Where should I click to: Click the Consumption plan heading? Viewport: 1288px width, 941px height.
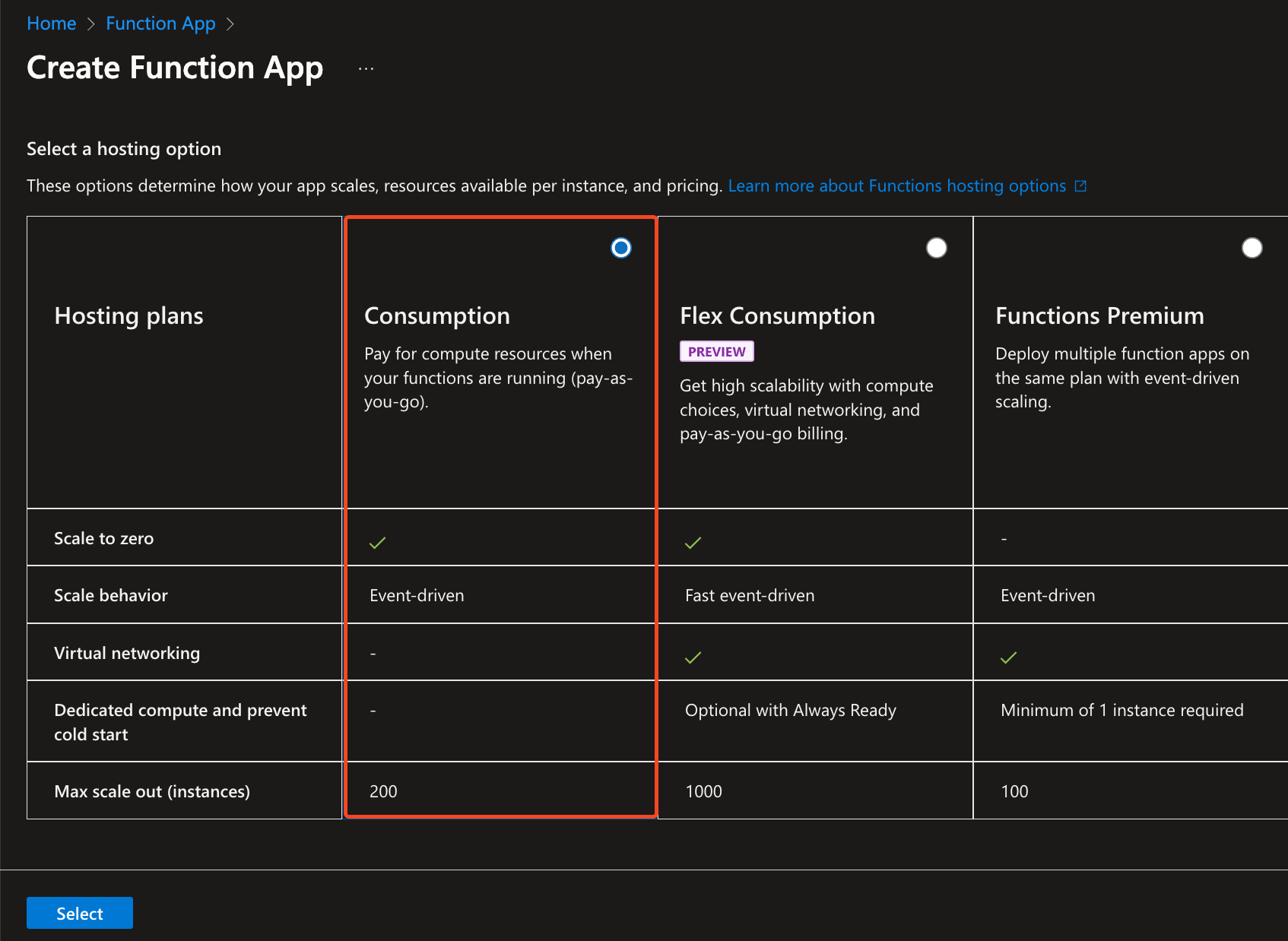click(x=437, y=316)
